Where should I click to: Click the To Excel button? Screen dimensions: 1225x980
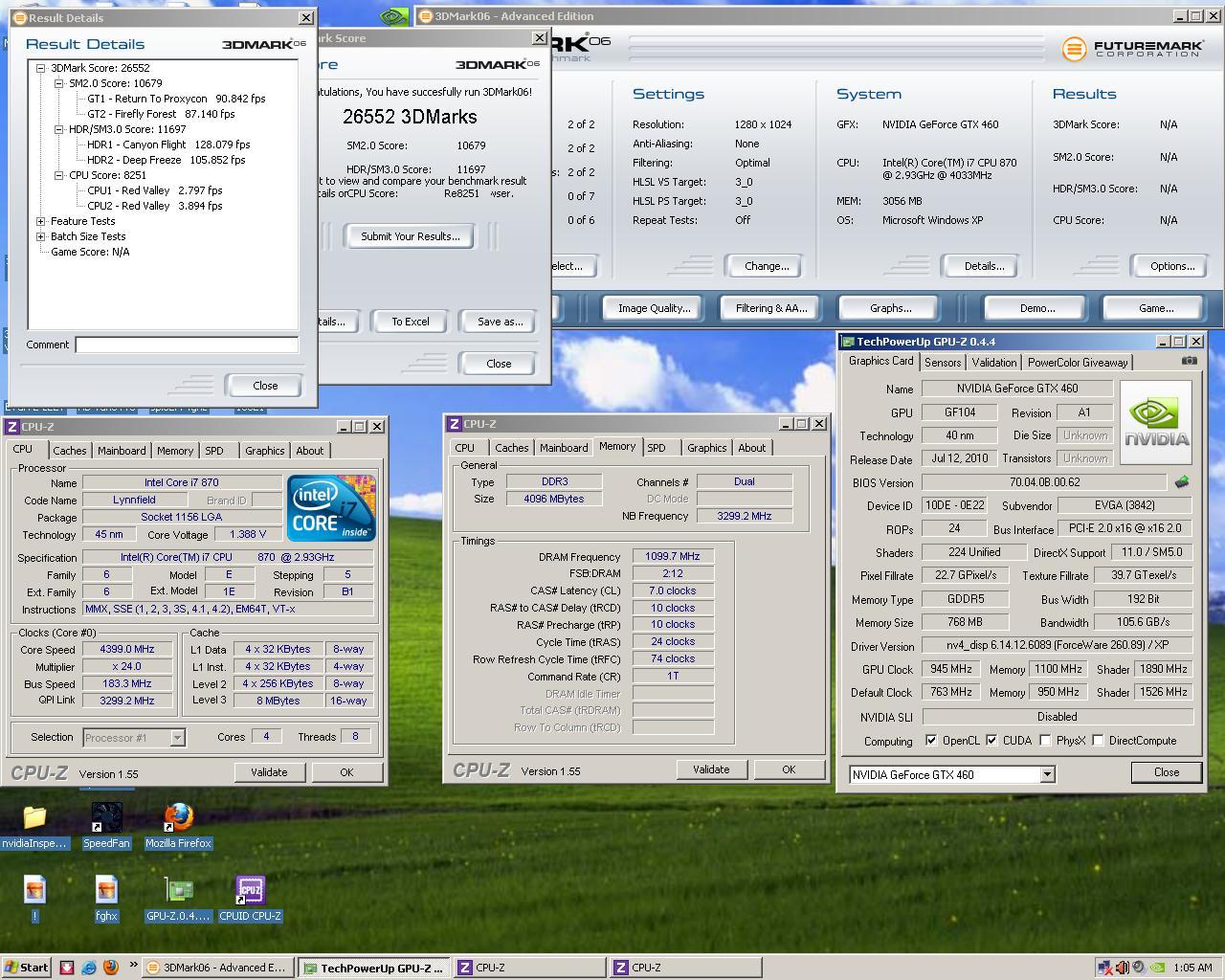411,322
